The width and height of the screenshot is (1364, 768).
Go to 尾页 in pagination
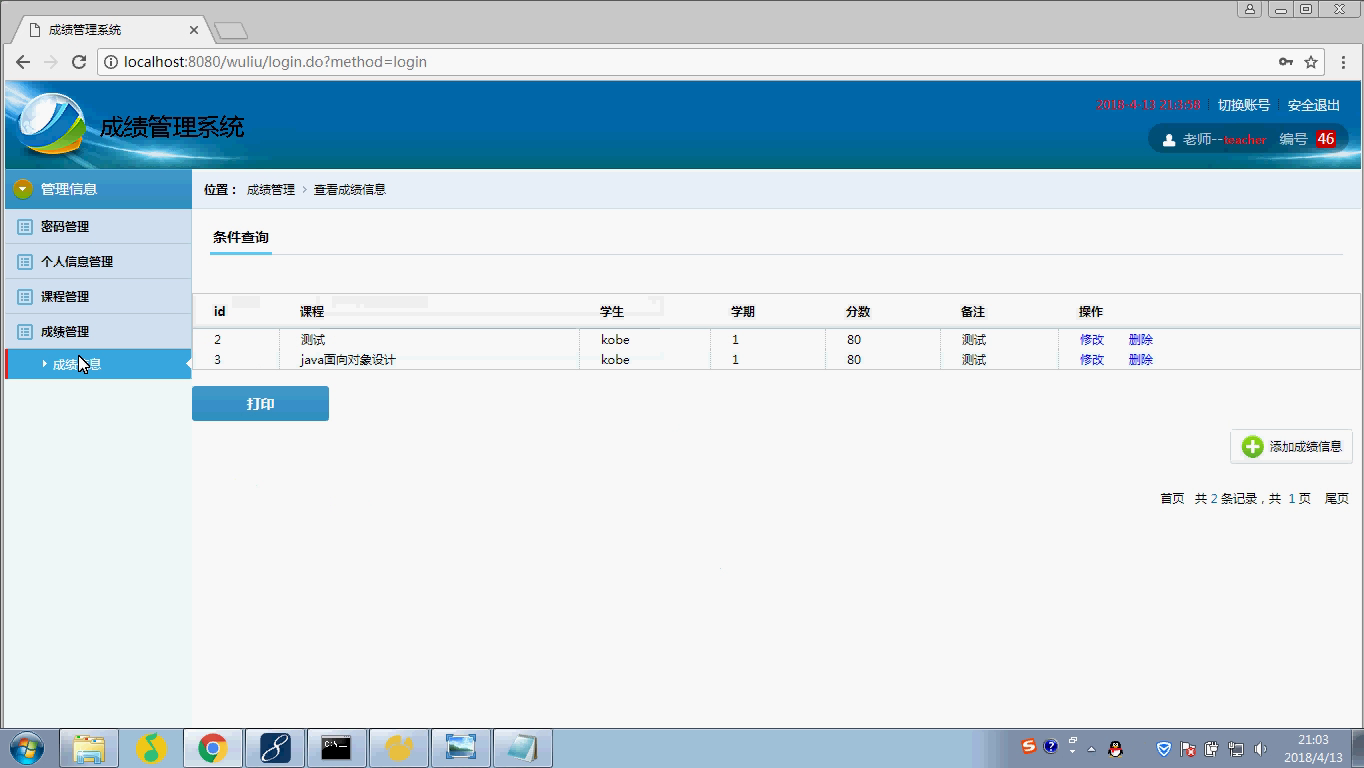coord(1337,499)
